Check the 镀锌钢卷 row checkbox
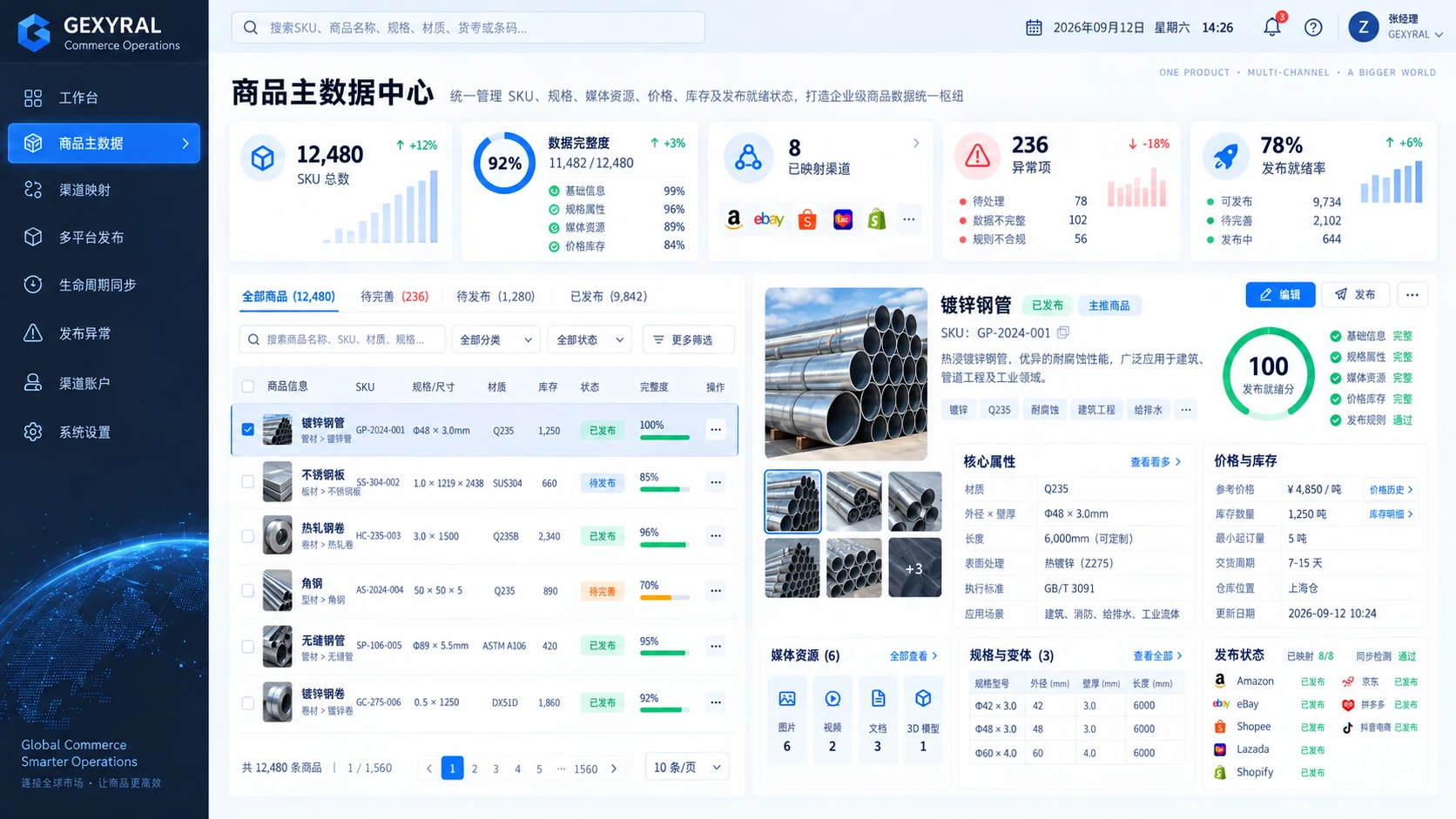Viewport: 1456px width, 819px height. 248,702
